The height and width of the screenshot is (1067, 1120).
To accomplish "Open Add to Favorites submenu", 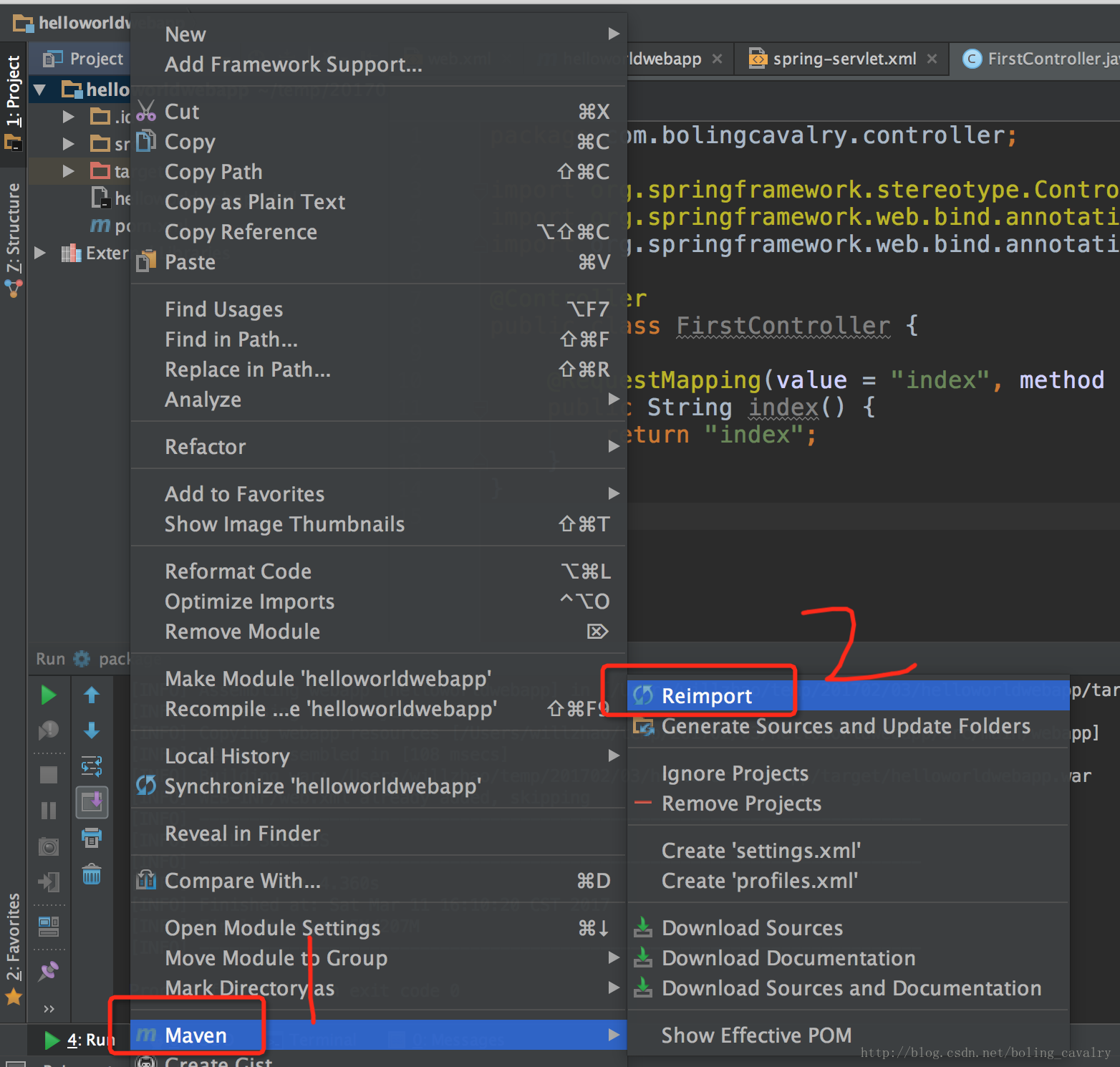I will pyautogui.click(x=378, y=494).
